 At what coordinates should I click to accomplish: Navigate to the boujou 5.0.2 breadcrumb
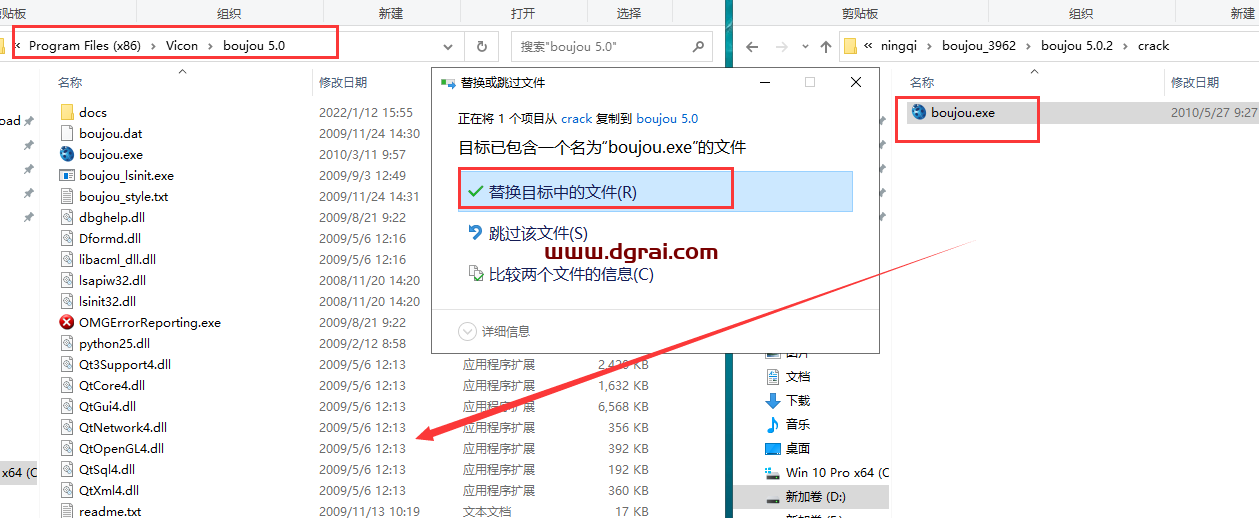point(1077,46)
